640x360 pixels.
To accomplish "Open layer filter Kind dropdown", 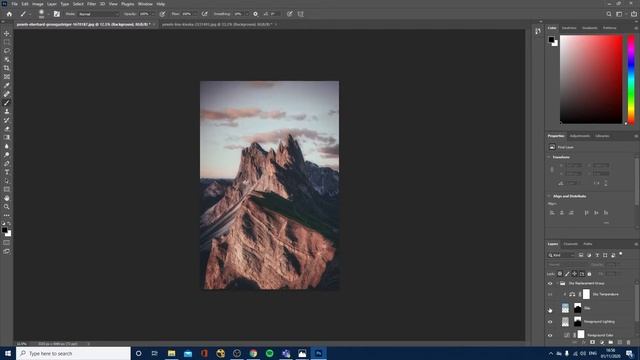I will coord(562,255).
